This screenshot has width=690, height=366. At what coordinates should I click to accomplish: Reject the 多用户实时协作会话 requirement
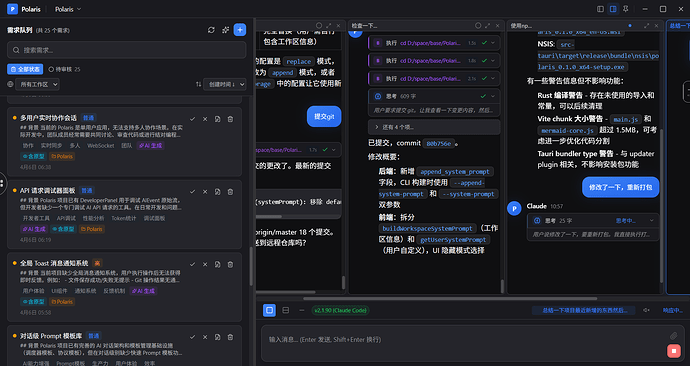click(x=205, y=119)
